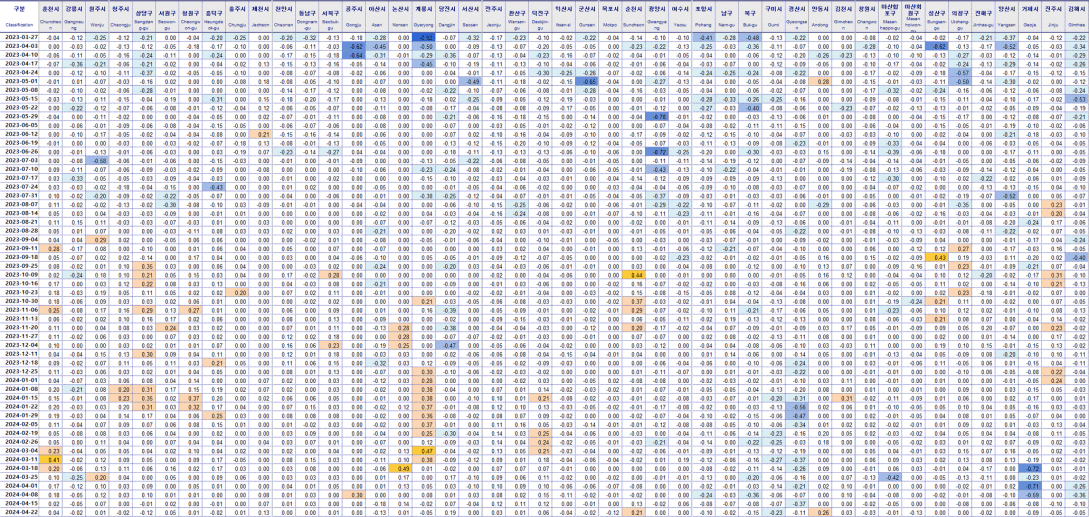Click the -0.76 Gwangyang cell in 2023-05-29 row
Screen dimensions: 1089x517
[x=657, y=115]
